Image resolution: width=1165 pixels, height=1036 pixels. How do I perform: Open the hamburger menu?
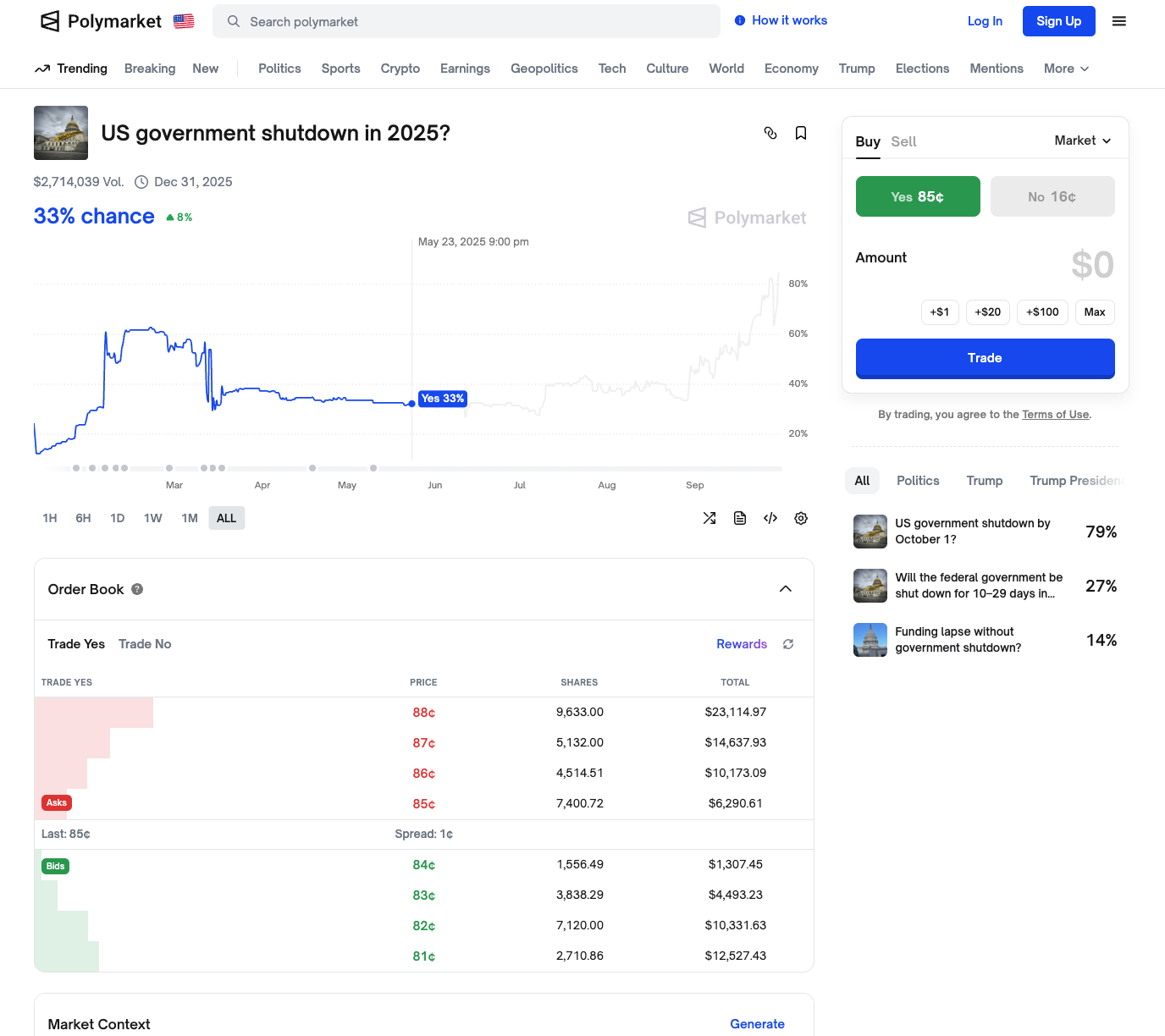click(1119, 21)
